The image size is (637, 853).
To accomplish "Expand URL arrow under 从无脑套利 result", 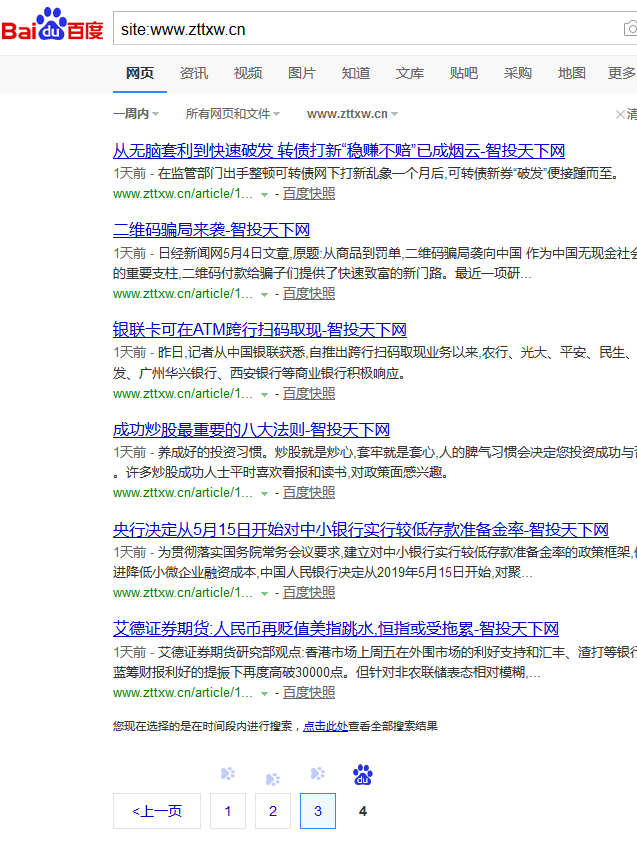I will (264, 195).
